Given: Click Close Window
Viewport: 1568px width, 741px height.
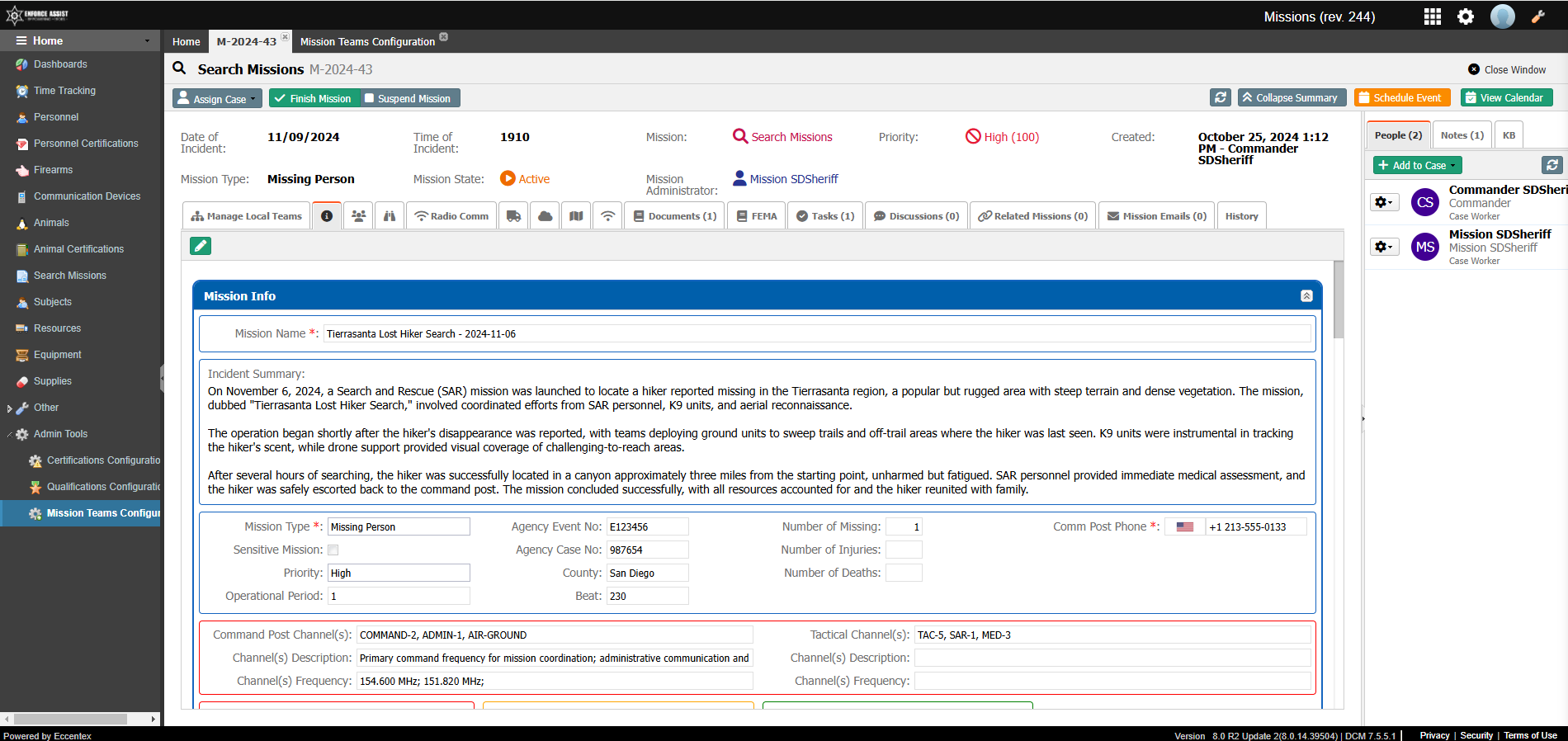Looking at the screenshot, I should coord(1507,69).
